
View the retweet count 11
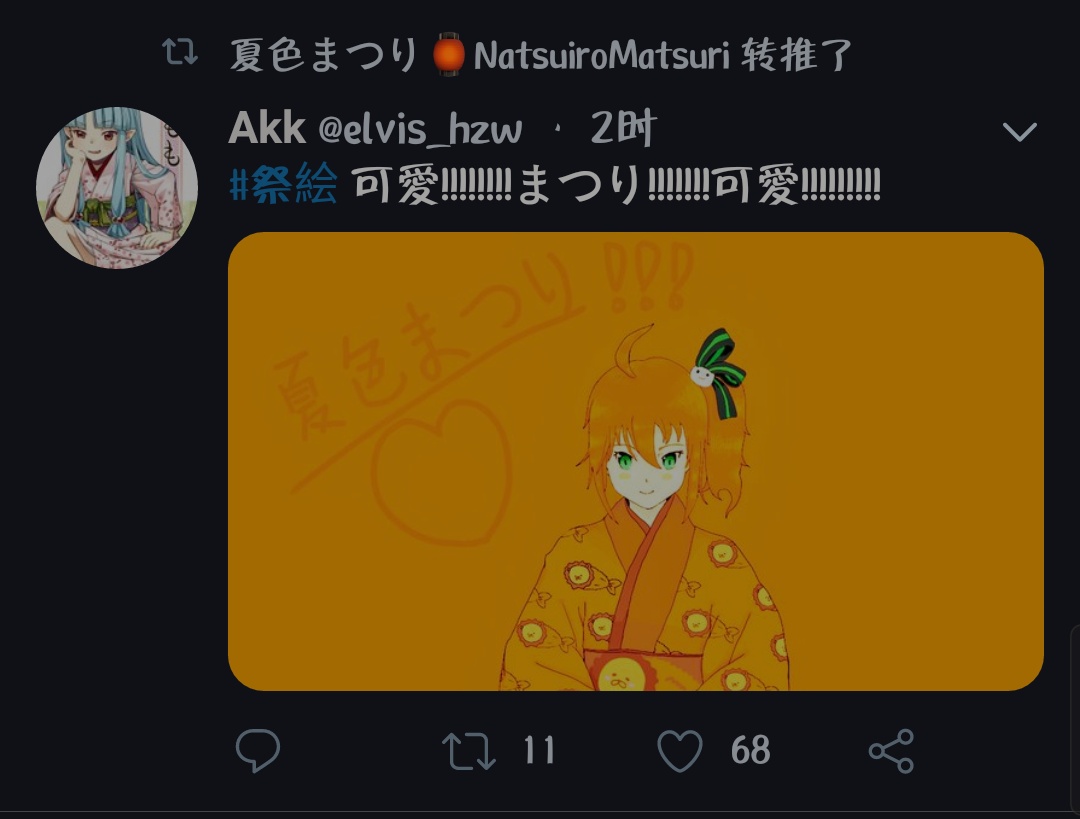[x=539, y=750]
